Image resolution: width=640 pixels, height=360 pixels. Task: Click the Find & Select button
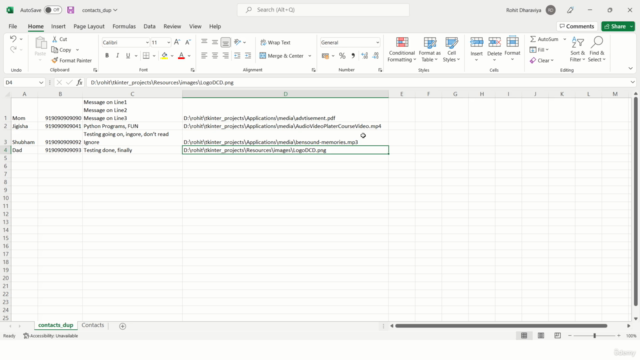click(x=597, y=49)
